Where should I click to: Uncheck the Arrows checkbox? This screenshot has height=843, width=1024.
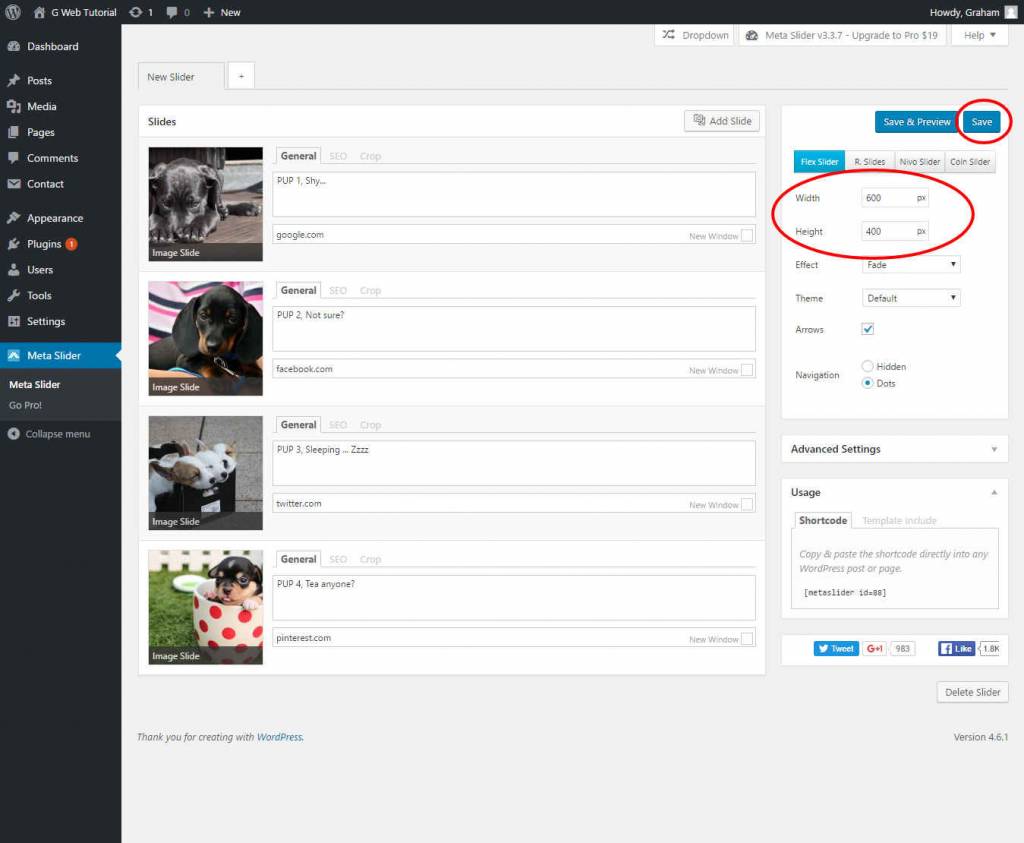point(868,329)
